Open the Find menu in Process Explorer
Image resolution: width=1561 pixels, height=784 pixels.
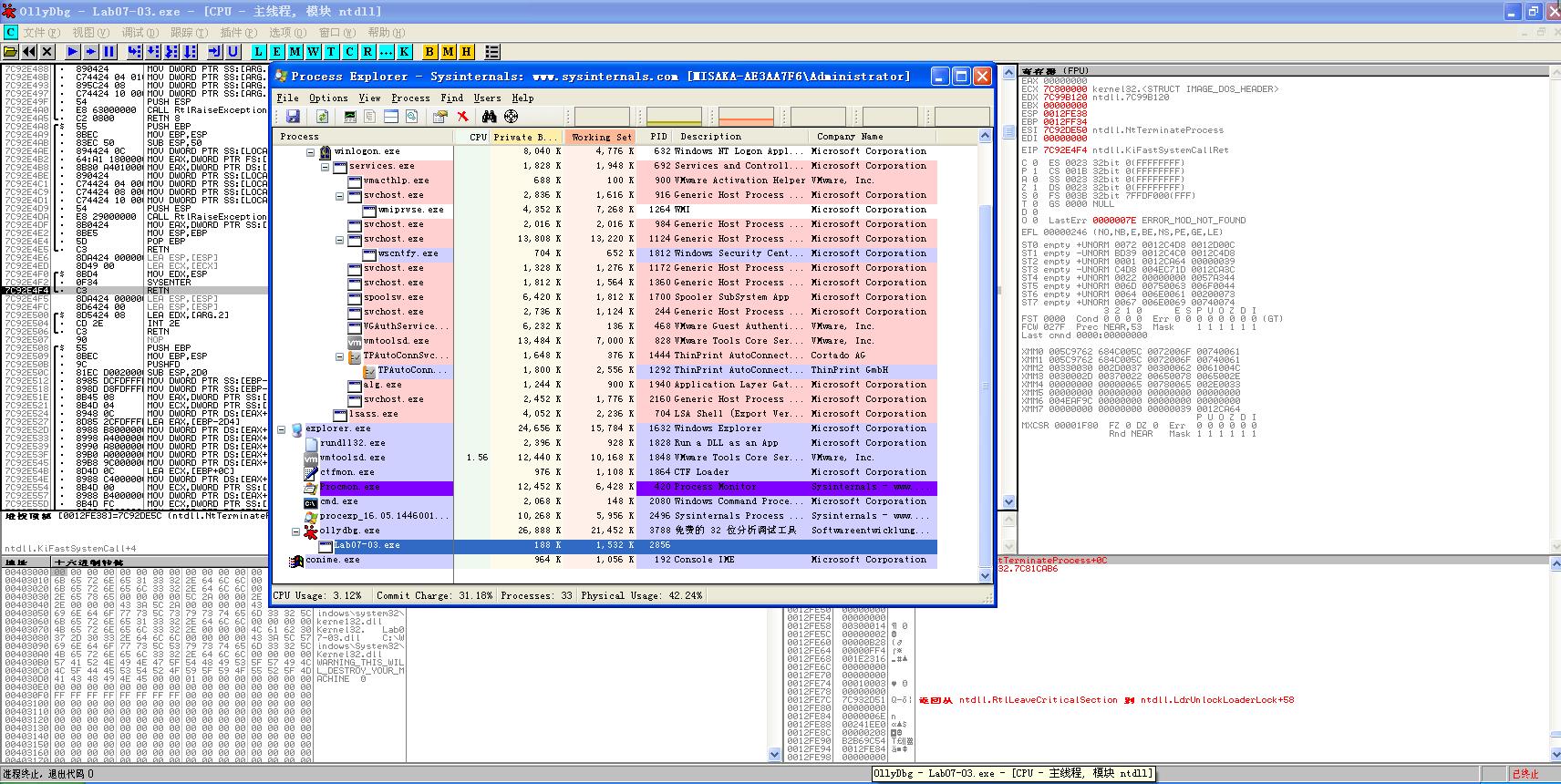click(451, 98)
